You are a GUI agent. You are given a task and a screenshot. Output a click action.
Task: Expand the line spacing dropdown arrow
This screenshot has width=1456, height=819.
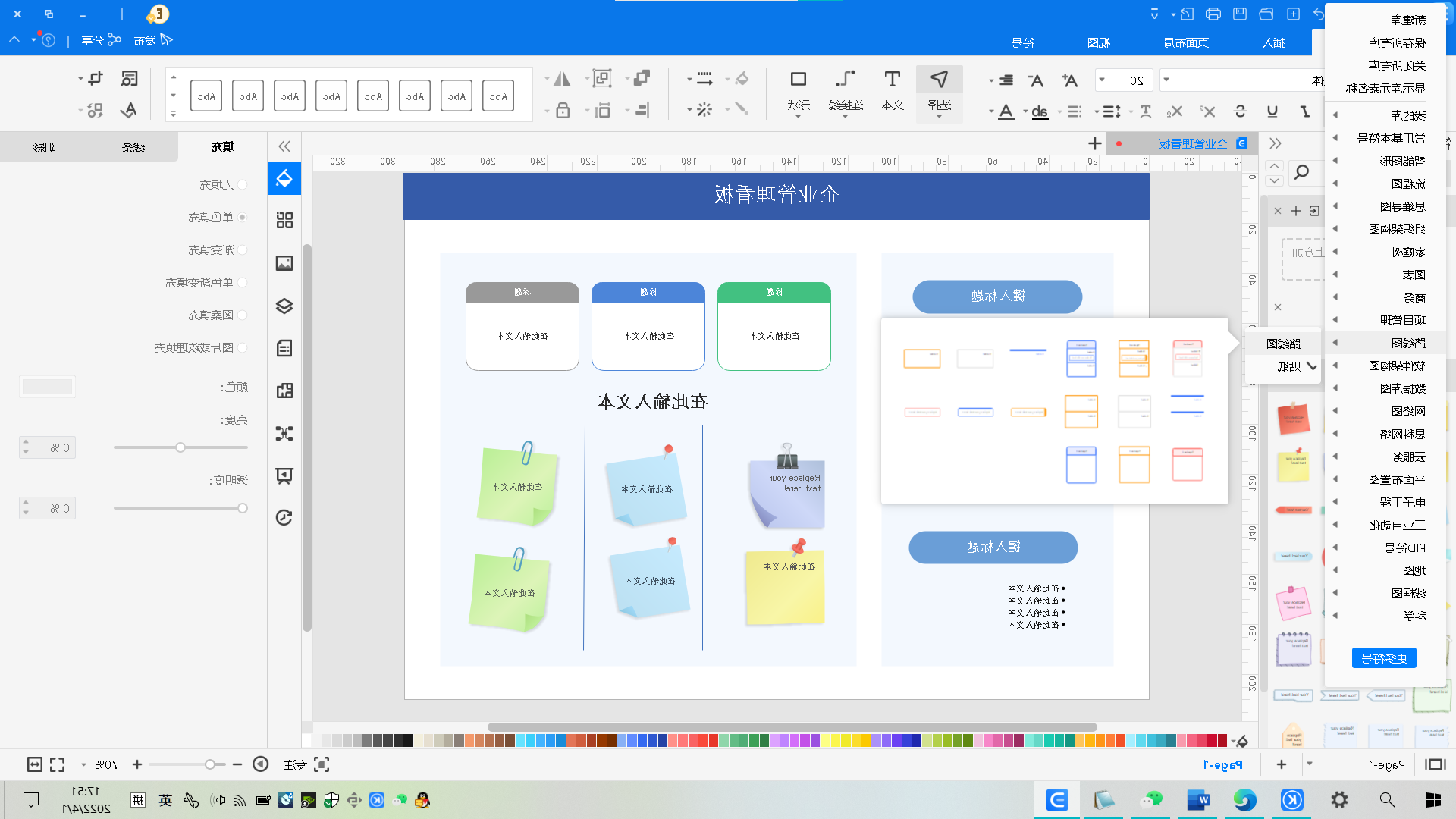click(x=1097, y=111)
